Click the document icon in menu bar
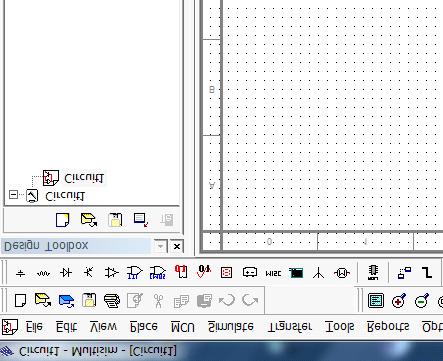Image resolution: width=443 pixels, height=361 pixels. pyautogui.click(x=10, y=327)
